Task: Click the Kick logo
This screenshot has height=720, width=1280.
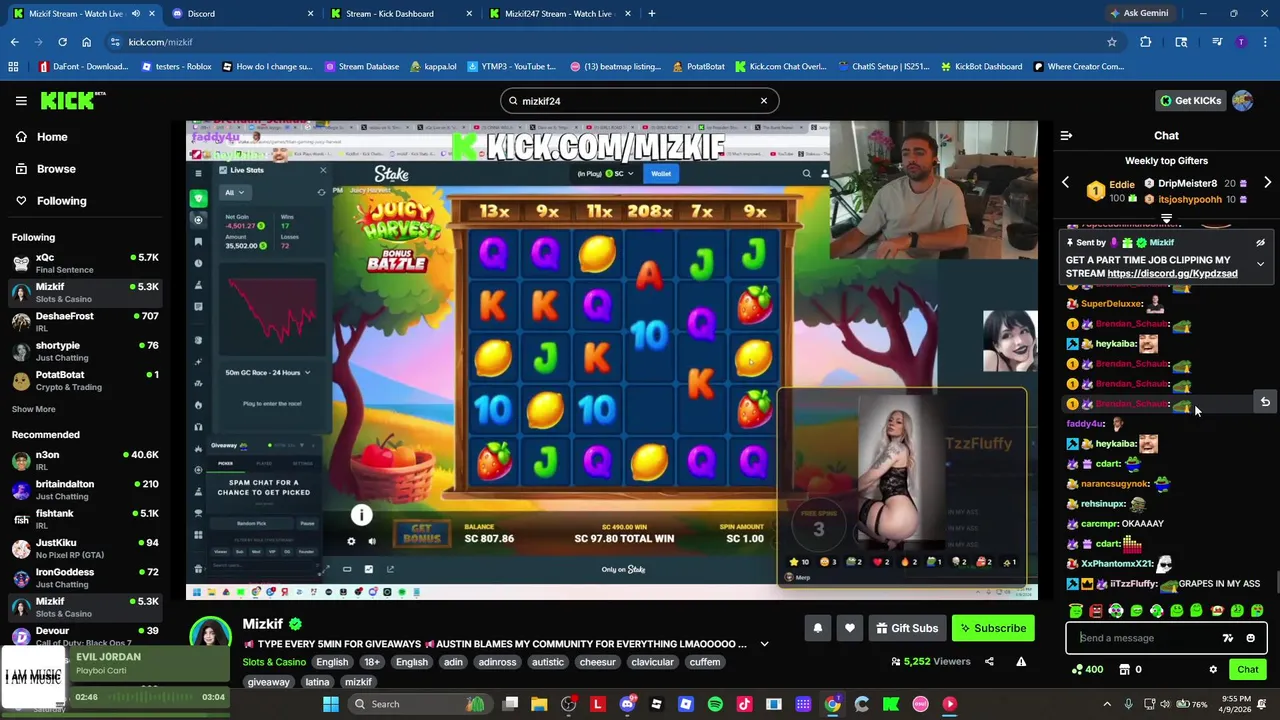Action: pos(72,100)
